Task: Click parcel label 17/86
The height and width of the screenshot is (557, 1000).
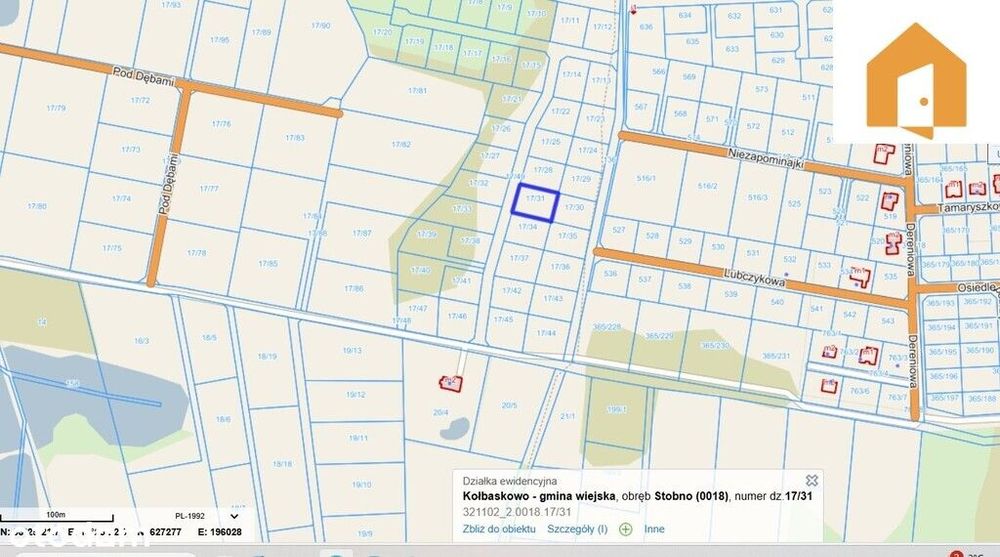Action: 354,288
